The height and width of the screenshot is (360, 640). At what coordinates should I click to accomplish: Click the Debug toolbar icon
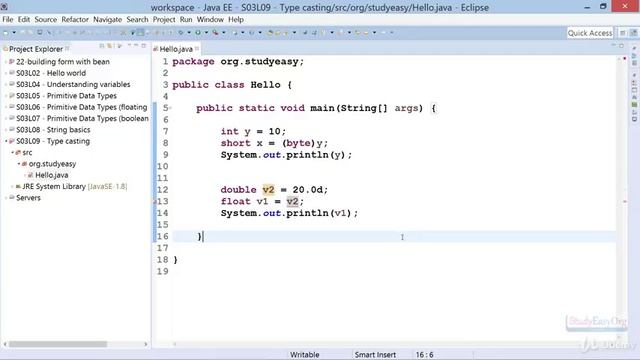point(180,33)
